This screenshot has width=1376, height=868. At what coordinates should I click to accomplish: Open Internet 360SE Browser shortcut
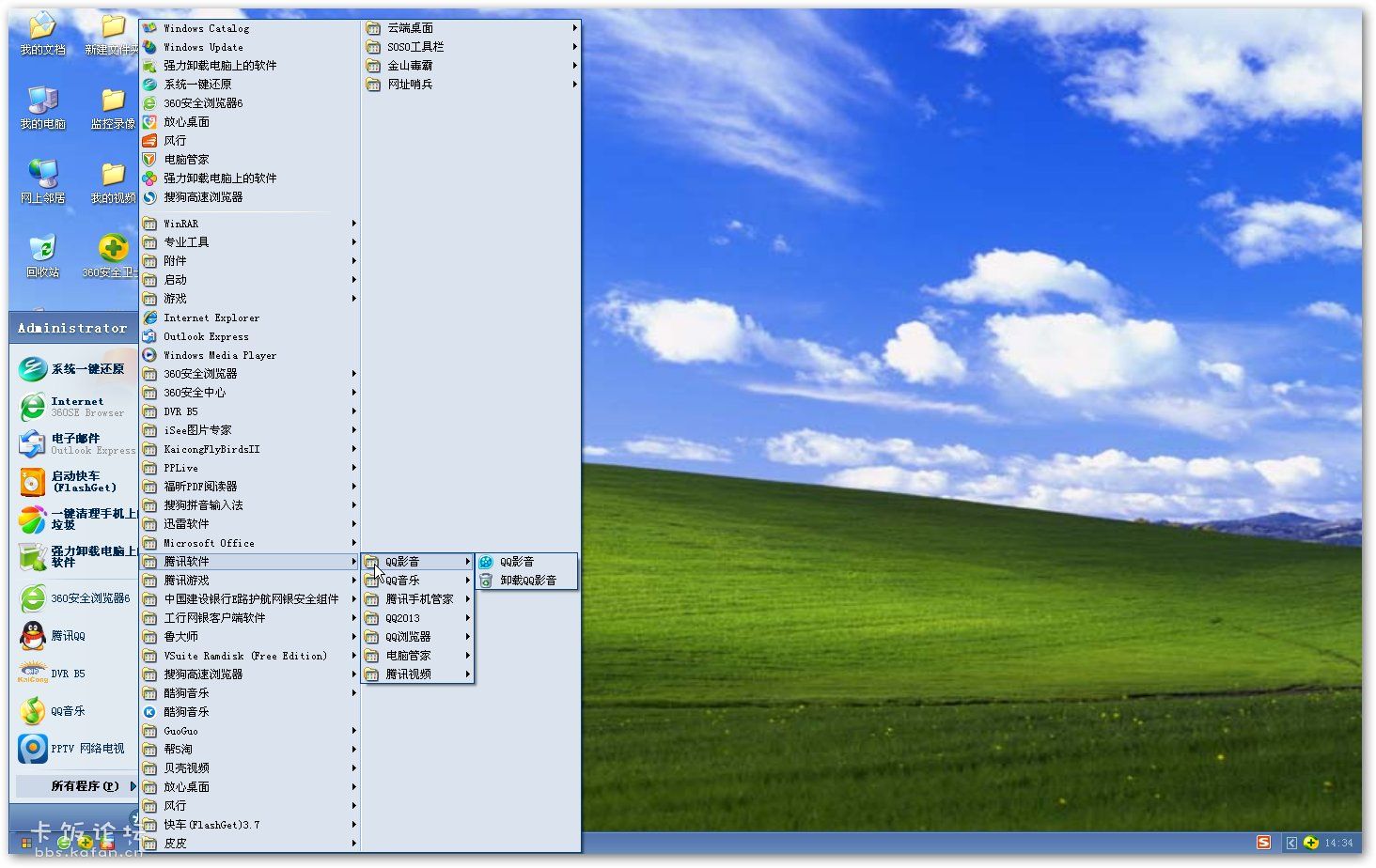pyautogui.click(x=75, y=407)
